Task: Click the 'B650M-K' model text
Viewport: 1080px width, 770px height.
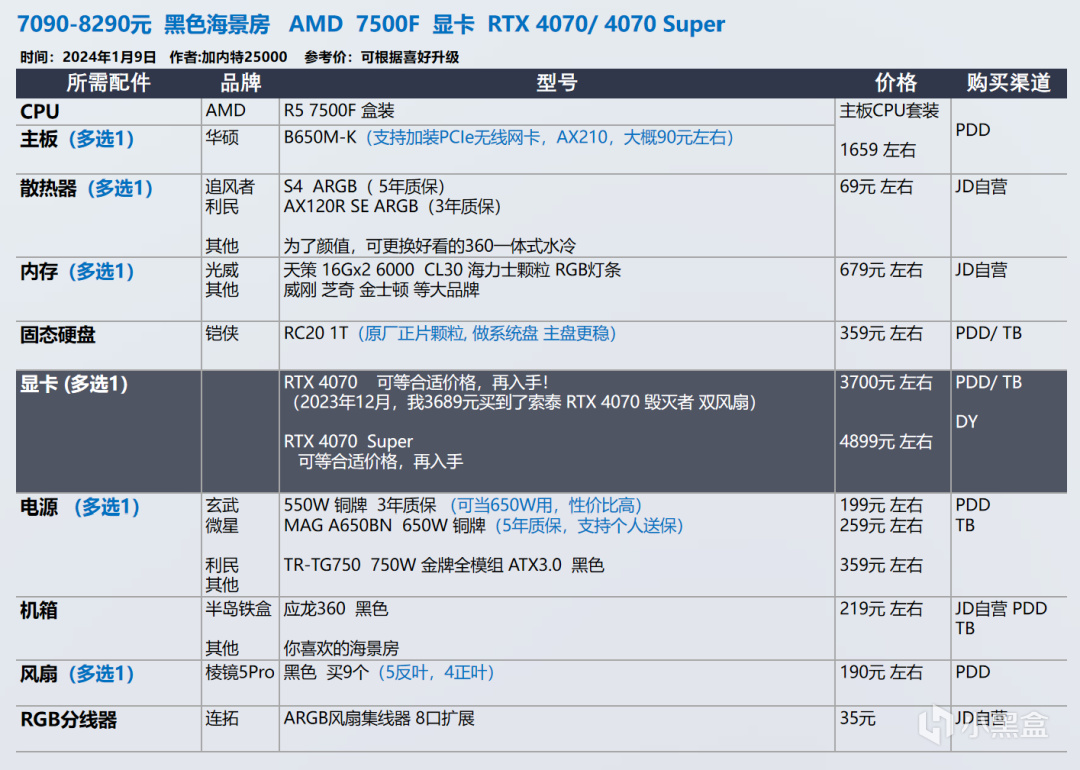Action: 320,138
